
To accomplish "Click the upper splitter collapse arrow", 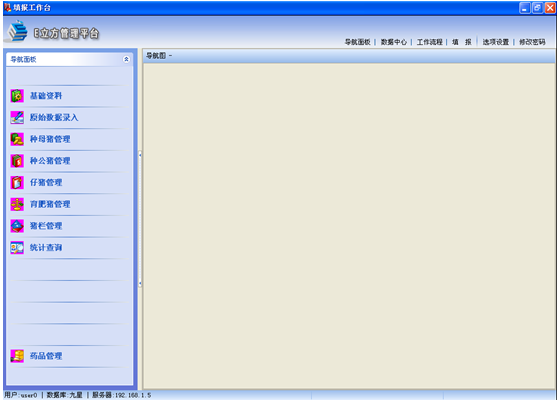I will (x=140, y=155).
